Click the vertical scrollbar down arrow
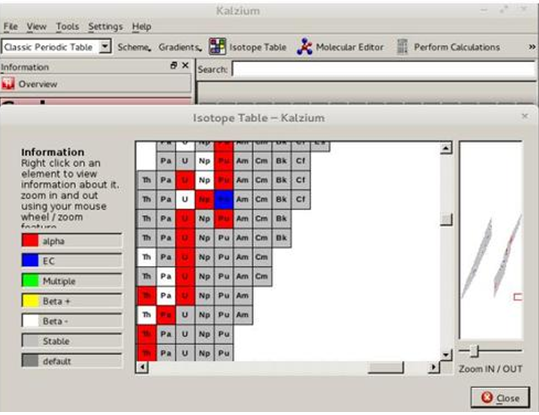 click(x=446, y=354)
